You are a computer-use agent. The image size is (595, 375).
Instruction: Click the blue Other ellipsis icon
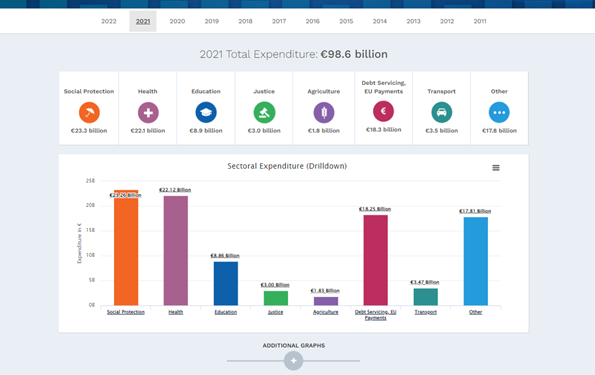(499, 112)
